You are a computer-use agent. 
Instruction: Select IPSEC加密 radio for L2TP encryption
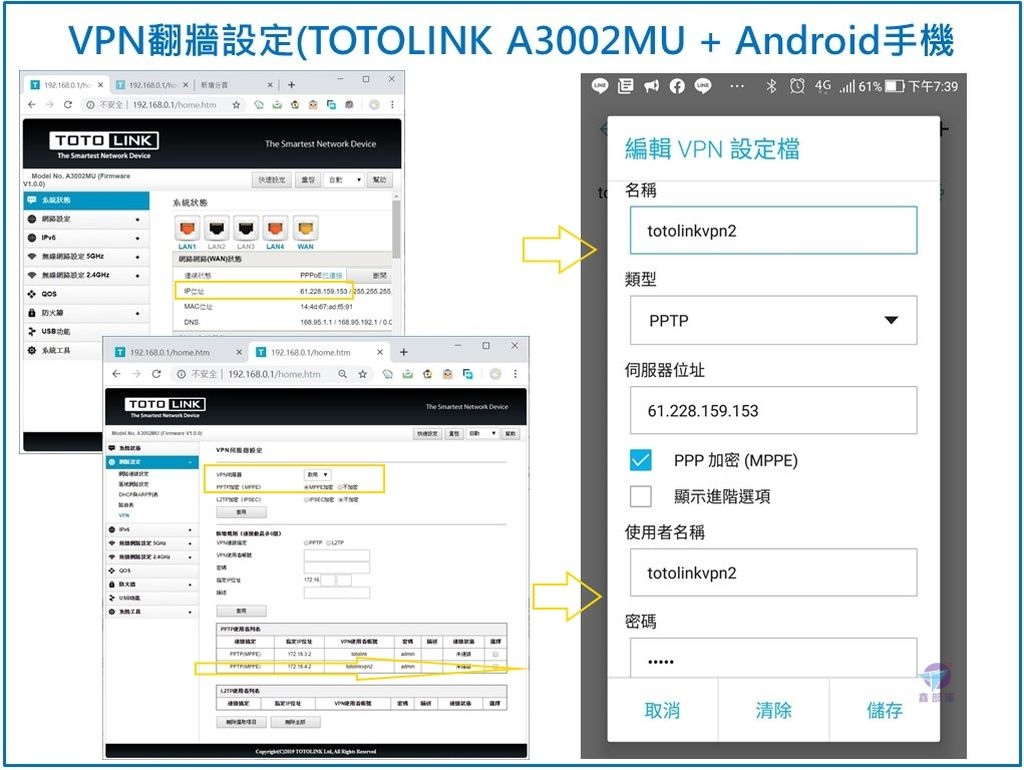tap(306, 500)
